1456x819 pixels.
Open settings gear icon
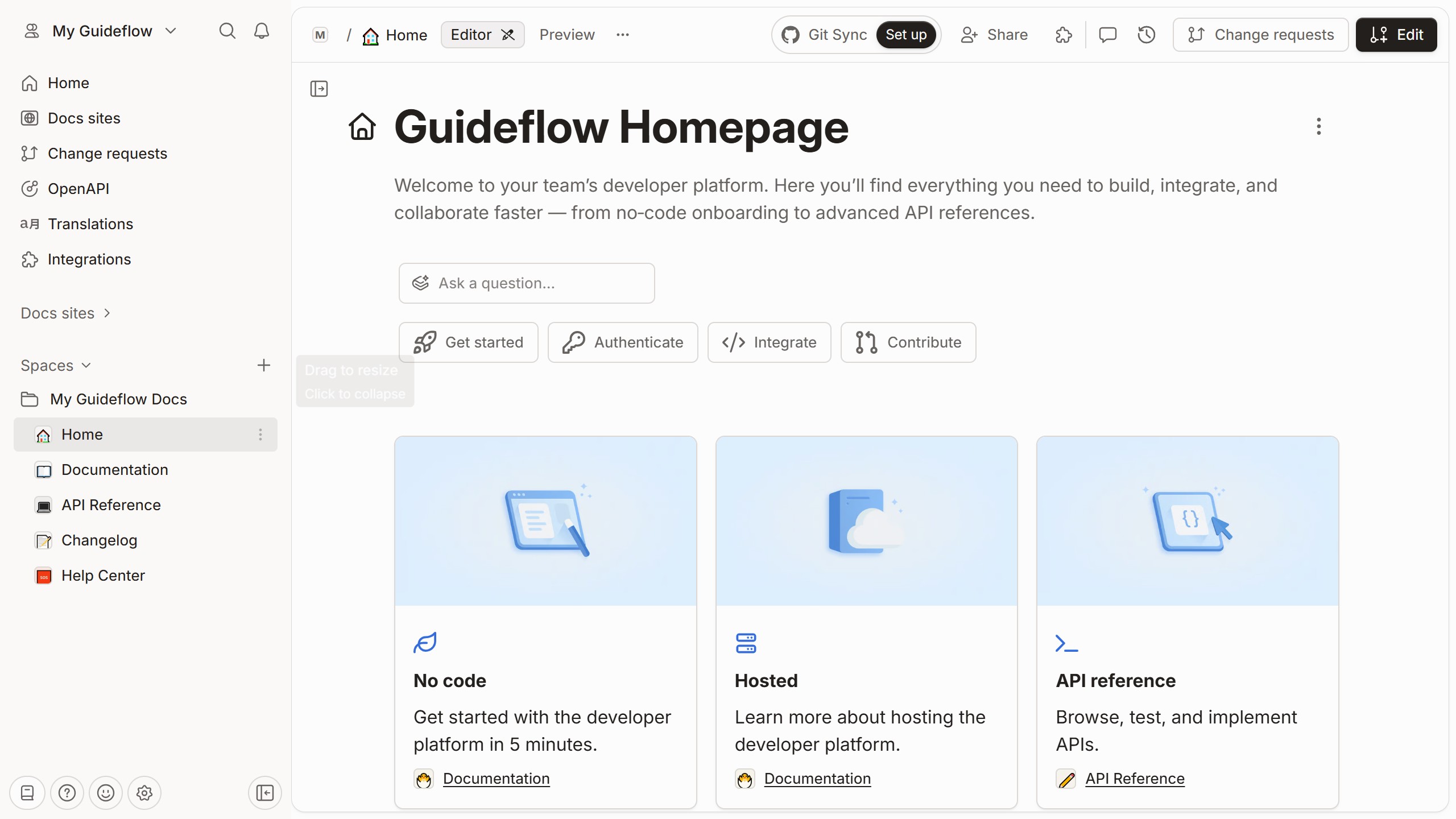(144, 793)
